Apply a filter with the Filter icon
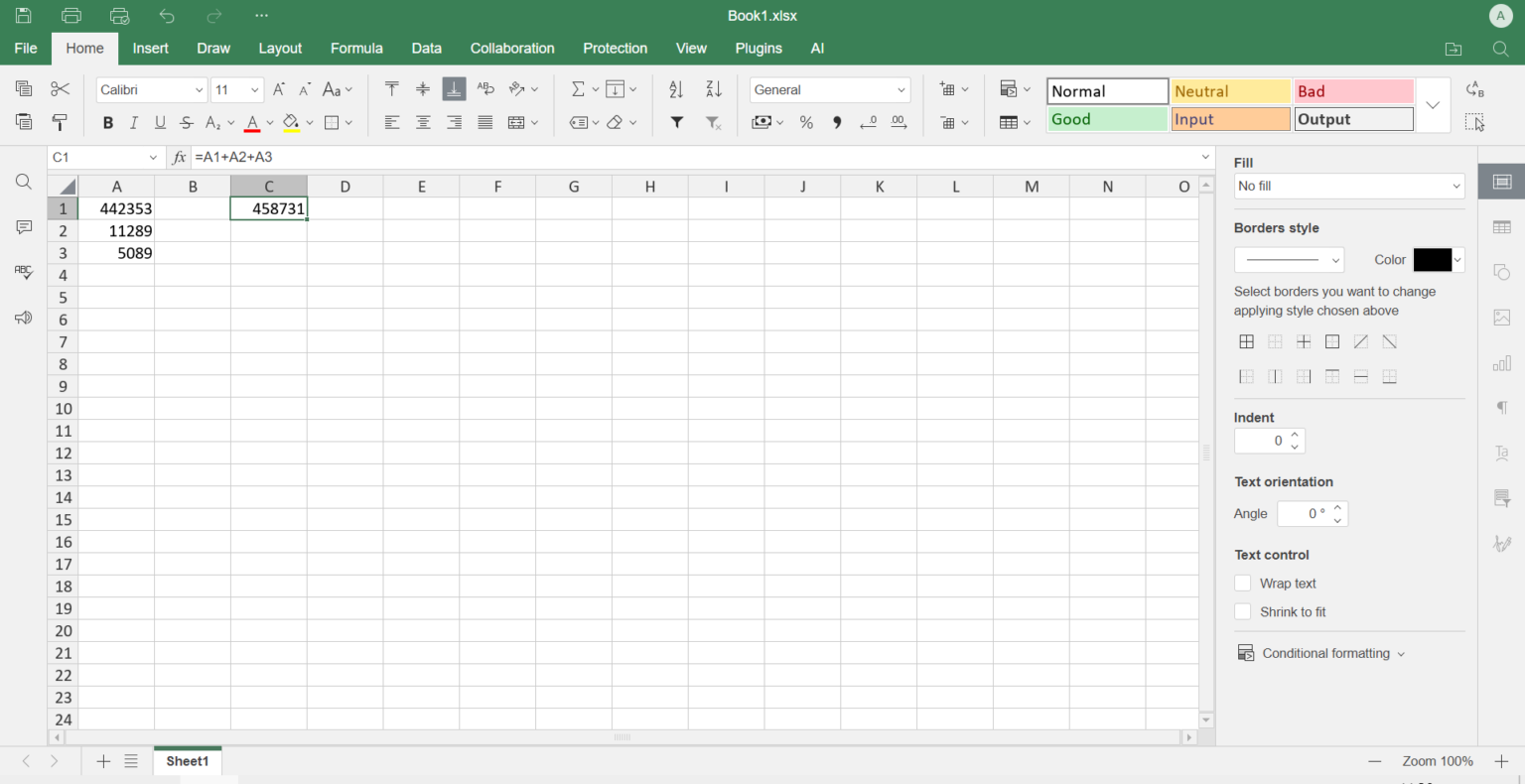The height and width of the screenshot is (784, 1525). coord(676,122)
